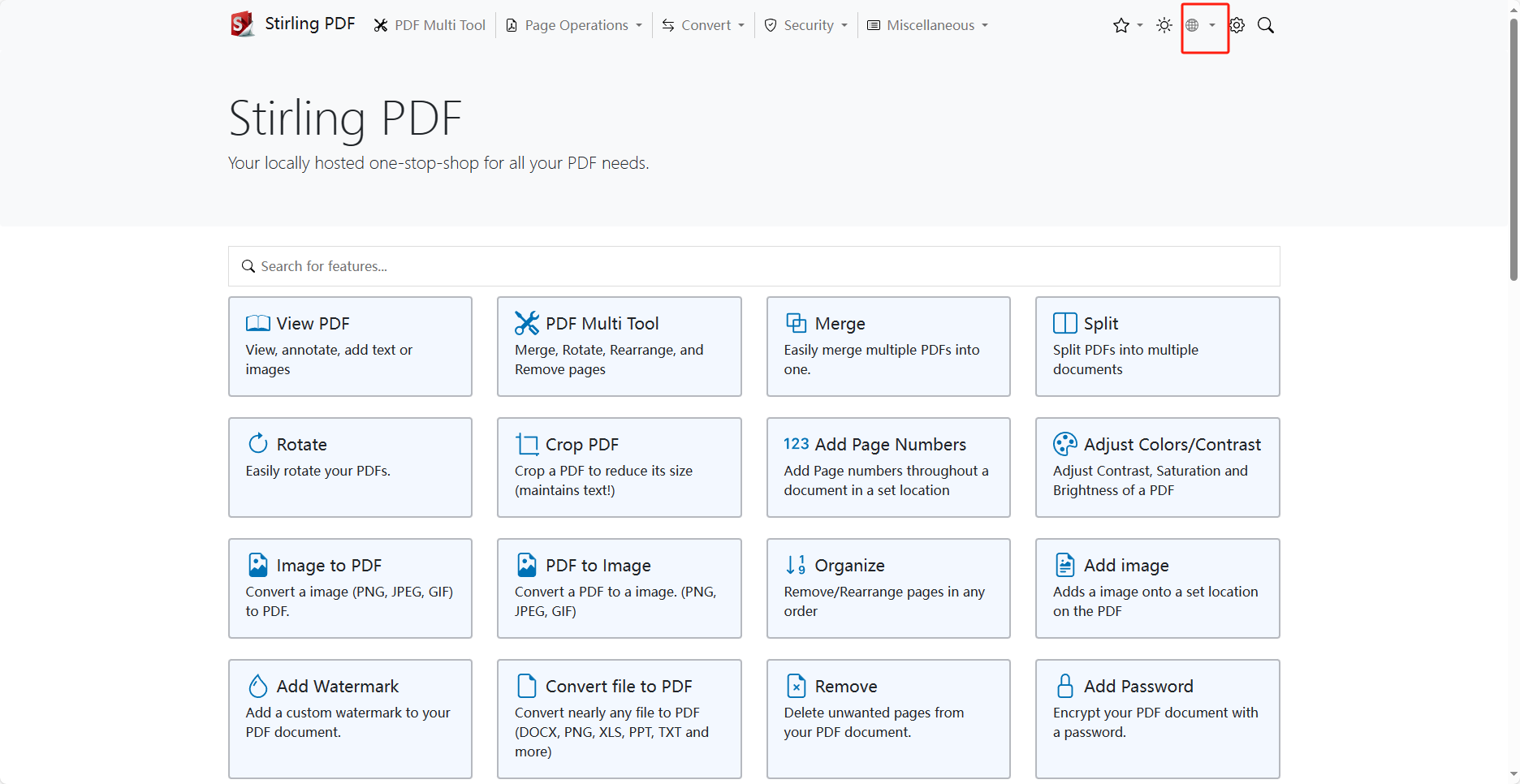Screen dimensions: 1520x784
Task: Click the page vertical scrollbar thumb
Action: (x=1514, y=150)
